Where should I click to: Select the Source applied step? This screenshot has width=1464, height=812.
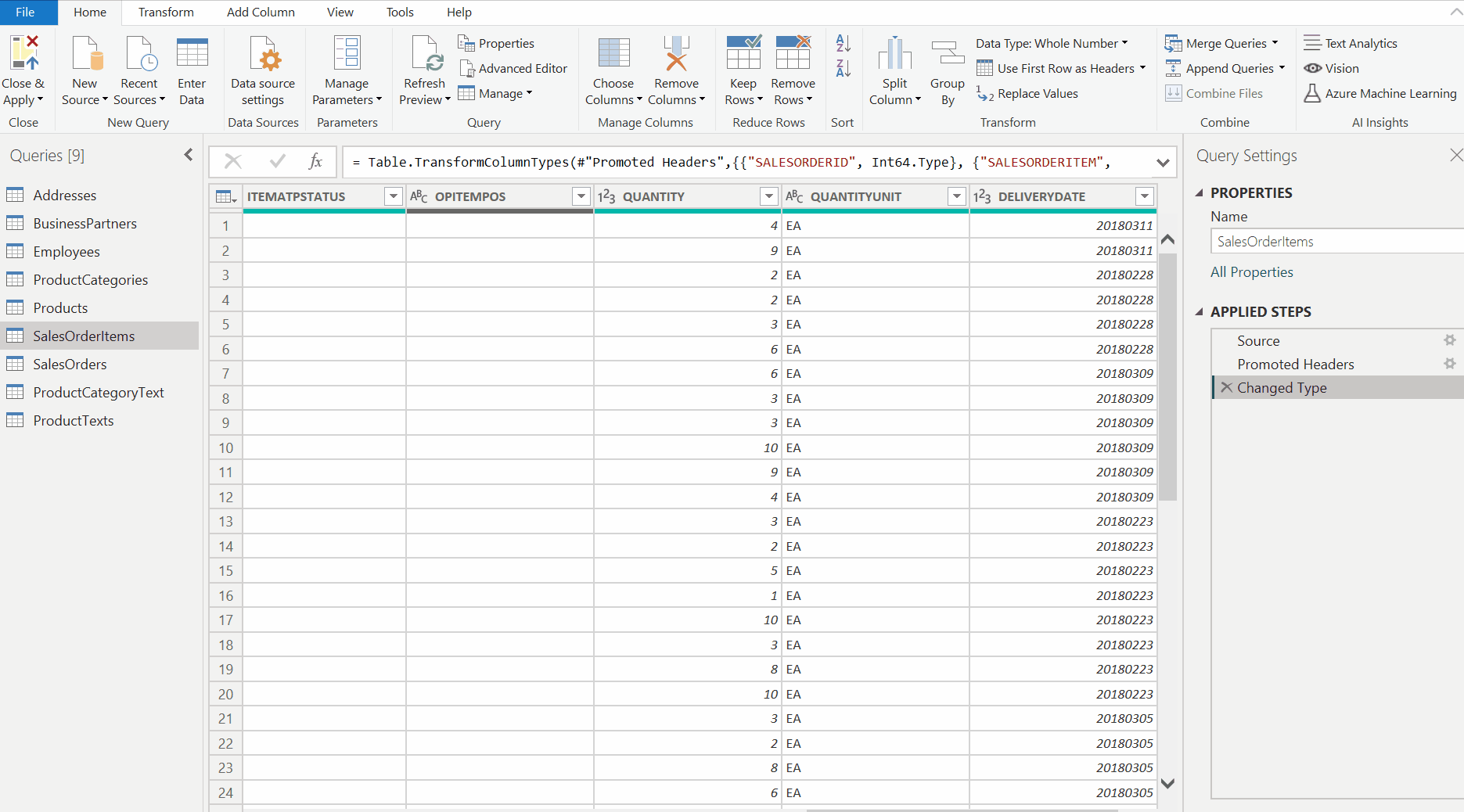pyautogui.click(x=1258, y=340)
